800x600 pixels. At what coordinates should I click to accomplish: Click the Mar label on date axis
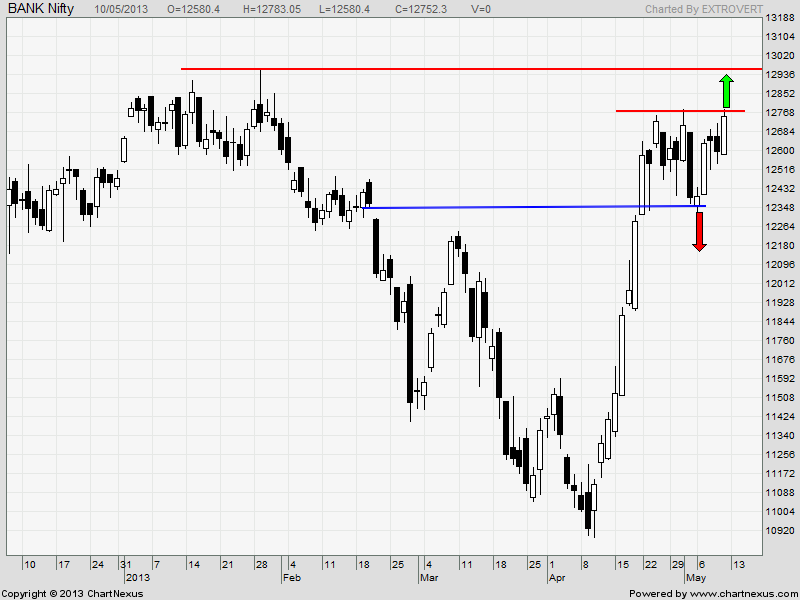click(428, 577)
